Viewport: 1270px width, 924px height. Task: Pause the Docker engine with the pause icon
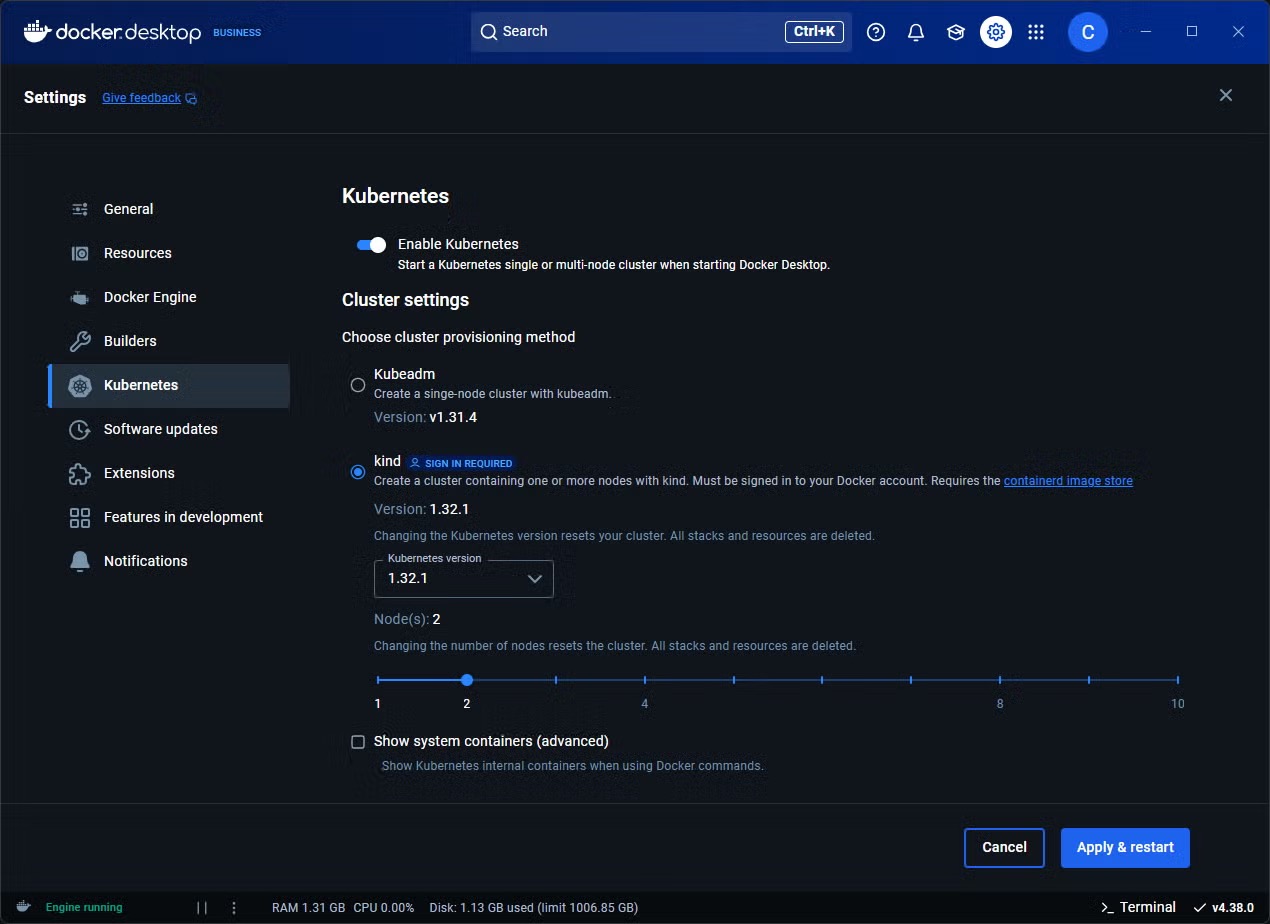203,907
